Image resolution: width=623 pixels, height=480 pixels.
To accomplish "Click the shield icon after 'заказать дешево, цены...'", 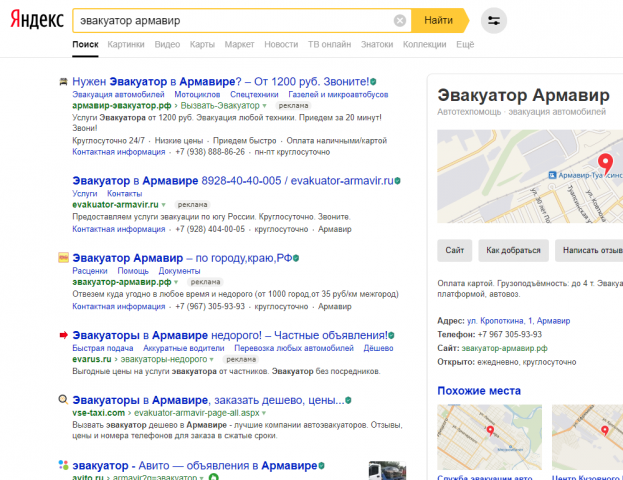I will [348, 400].
